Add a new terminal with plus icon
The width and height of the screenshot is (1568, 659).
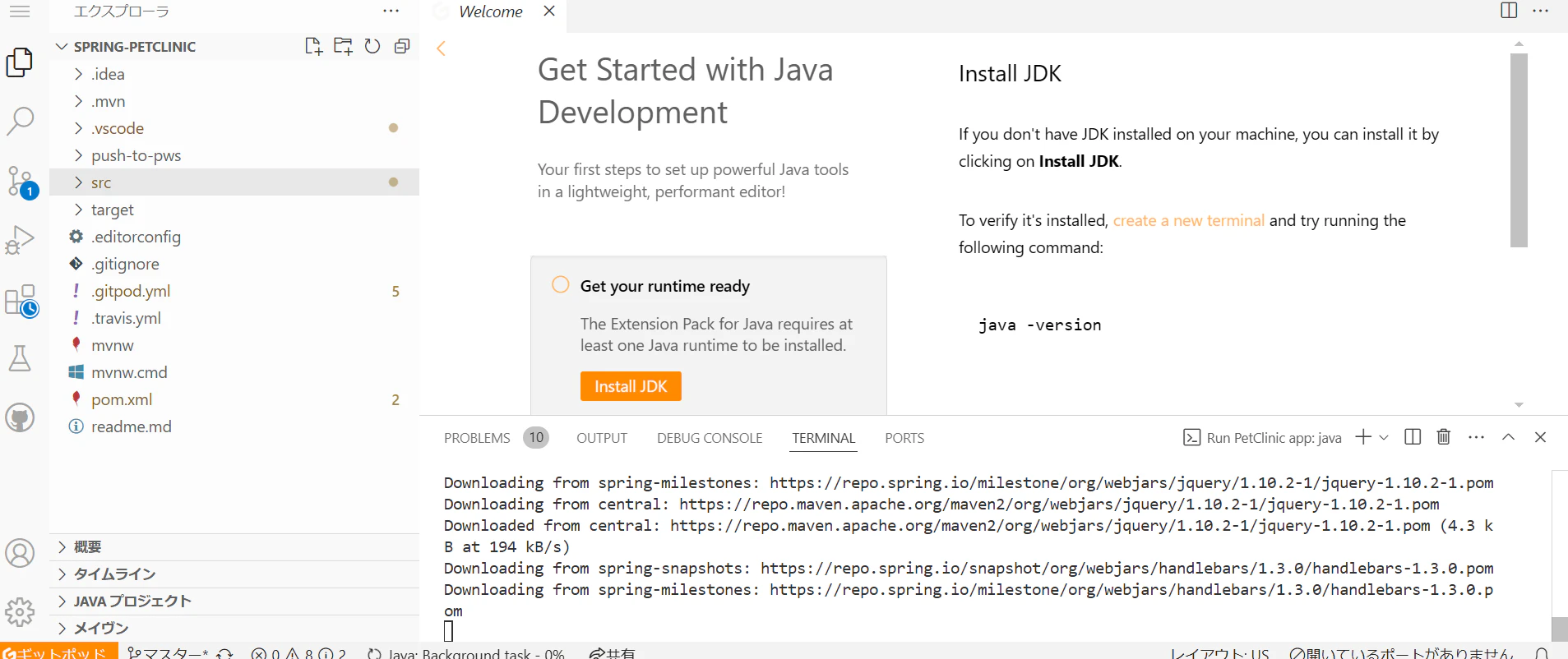[x=1363, y=437]
